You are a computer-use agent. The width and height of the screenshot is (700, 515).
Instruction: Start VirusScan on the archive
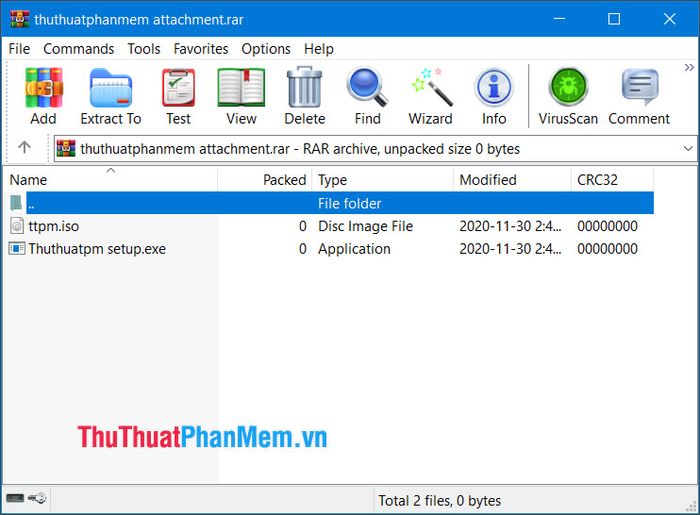pyautogui.click(x=568, y=87)
